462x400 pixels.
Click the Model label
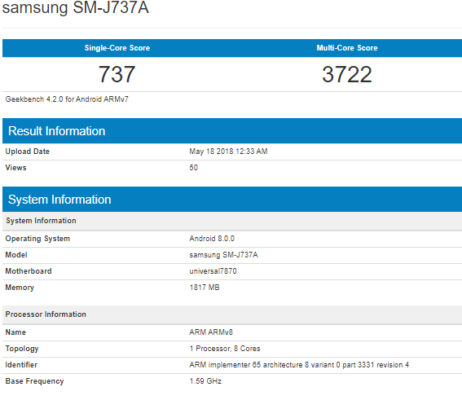16,255
